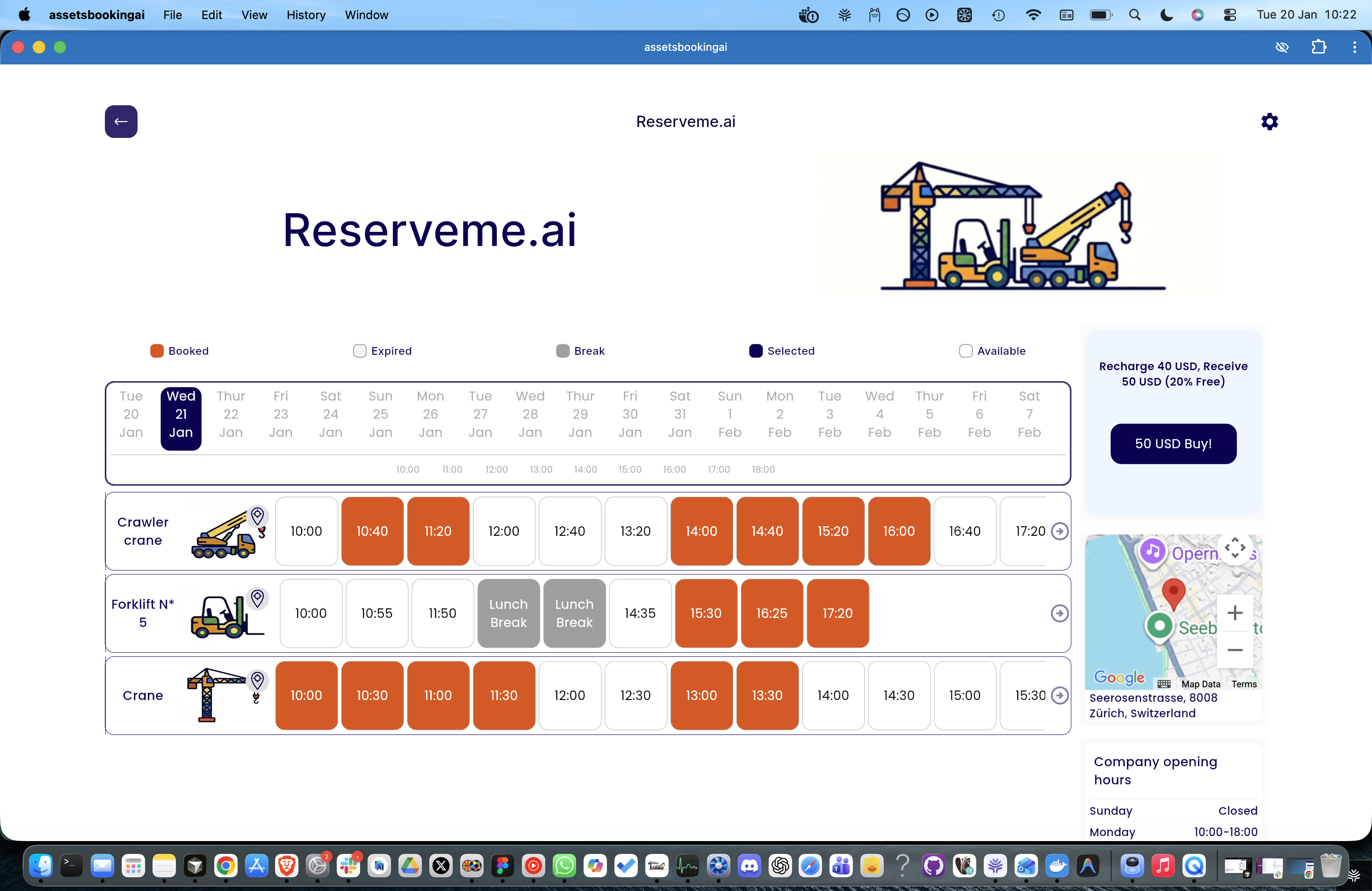
Task: Click Forklift N* 5 location pin
Action: (257, 597)
